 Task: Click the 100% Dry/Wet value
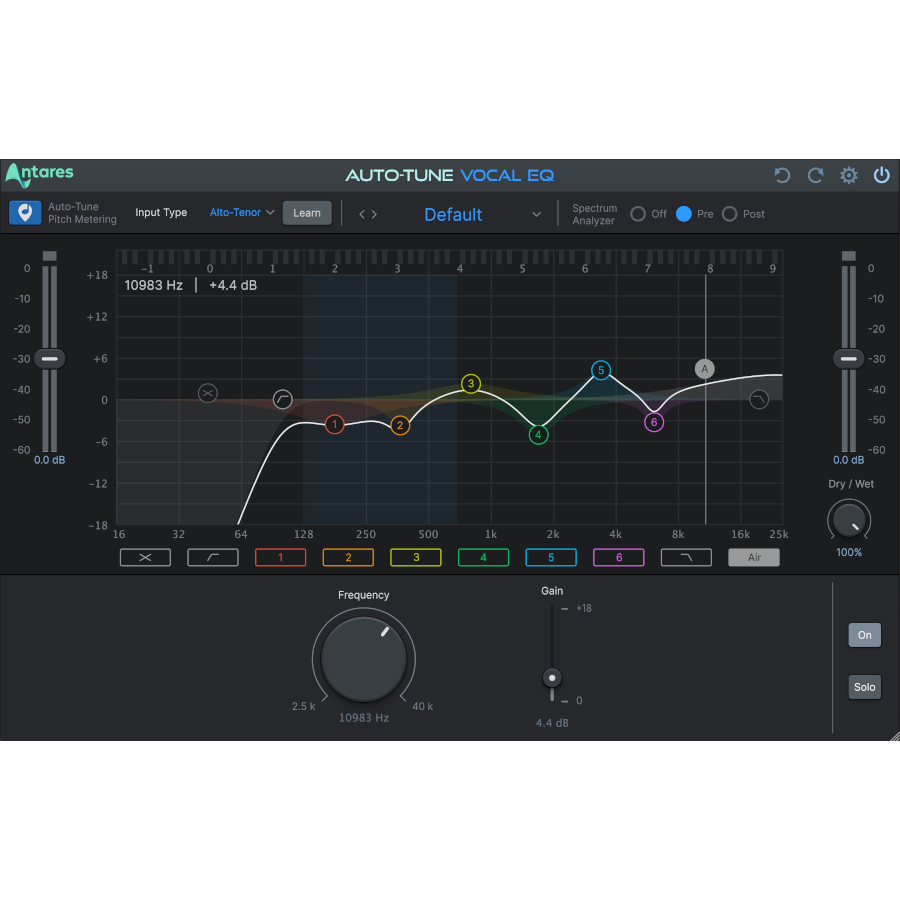[x=849, y=553]
